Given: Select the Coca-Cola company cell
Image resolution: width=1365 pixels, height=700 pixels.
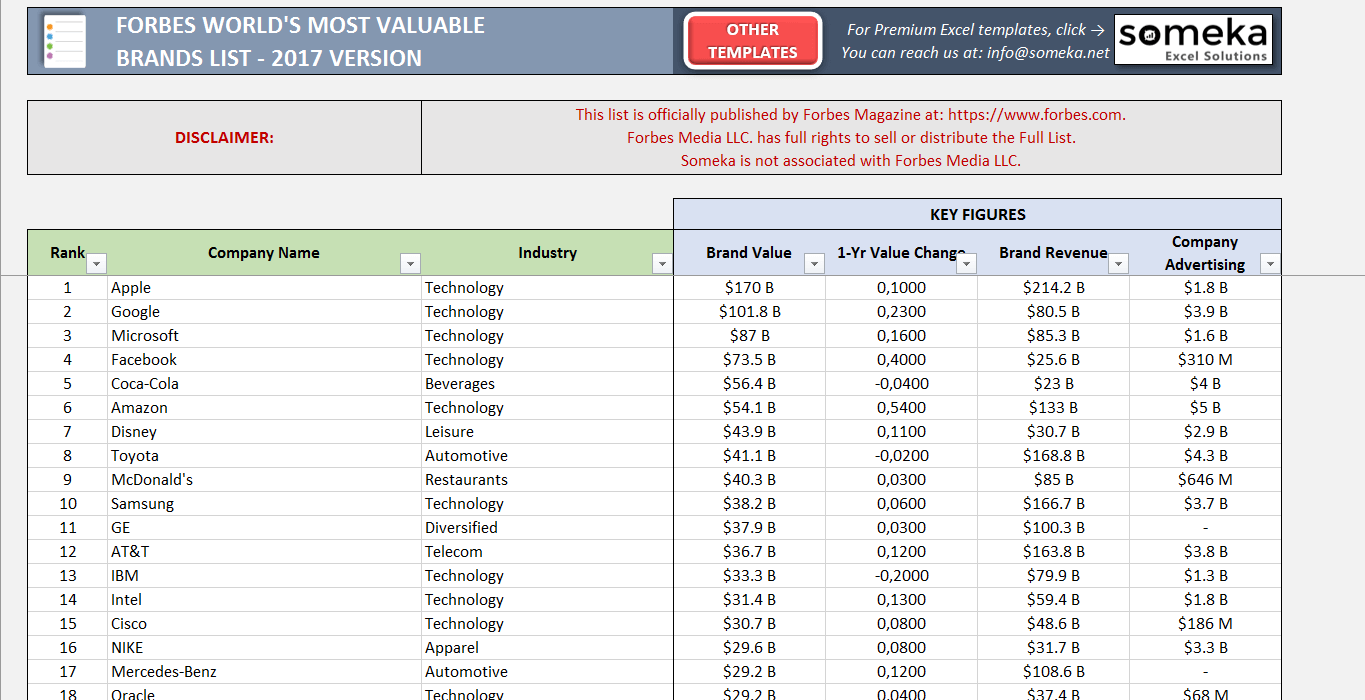Looking at the screenshot, I should point(264,384).
